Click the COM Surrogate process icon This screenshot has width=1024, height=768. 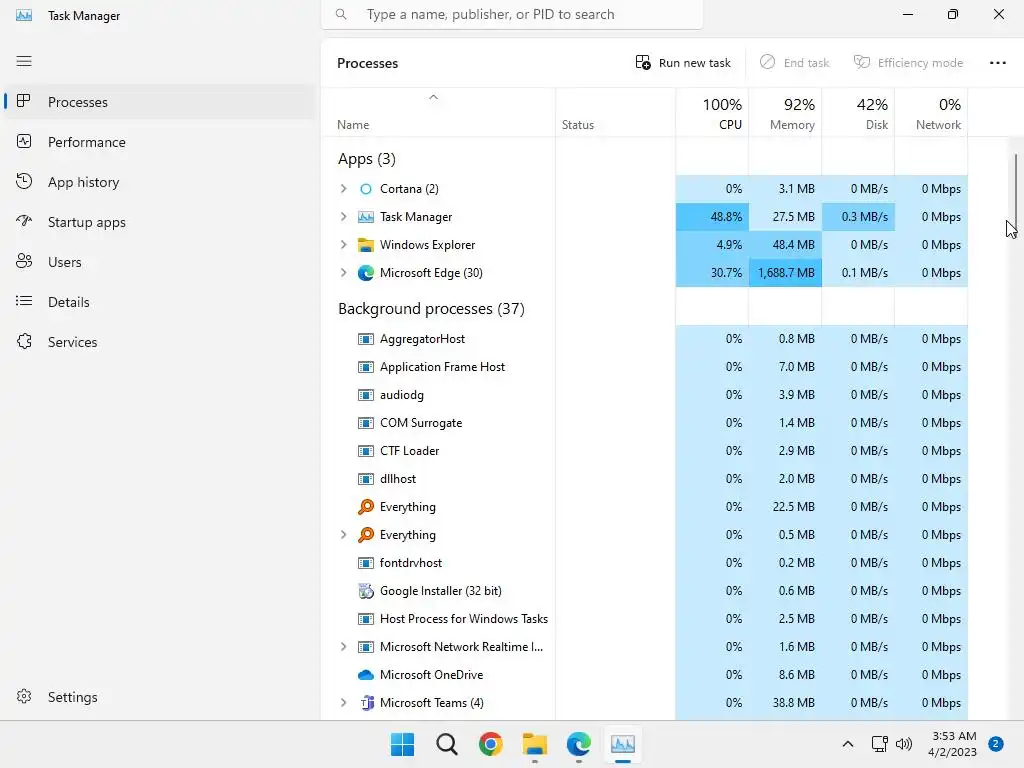pos(366,423)
